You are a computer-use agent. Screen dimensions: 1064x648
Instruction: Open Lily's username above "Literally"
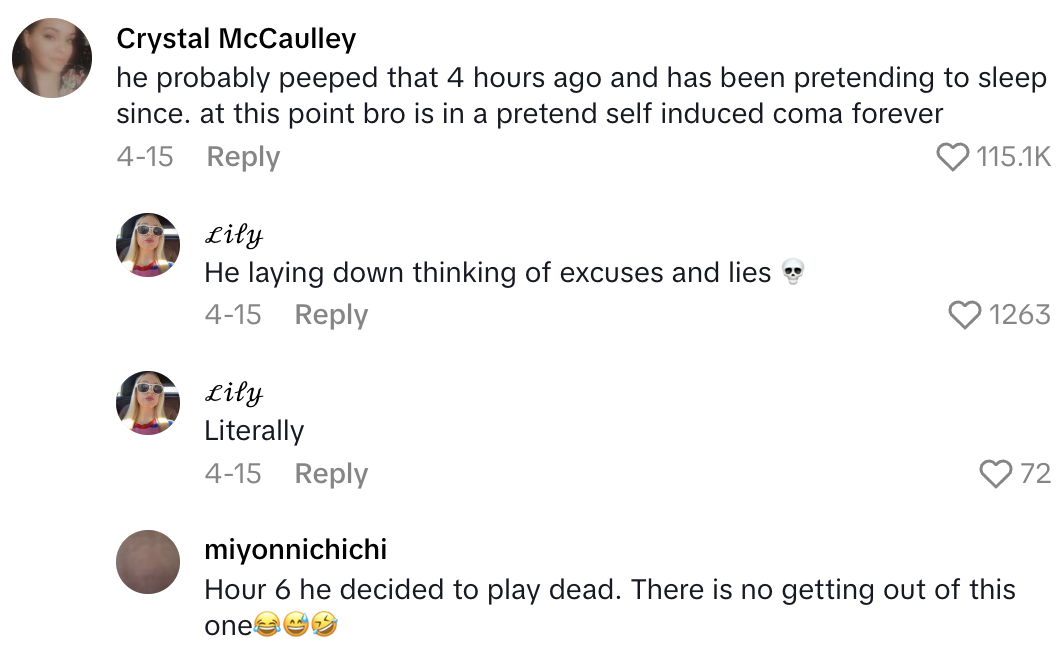pos(233,393)
